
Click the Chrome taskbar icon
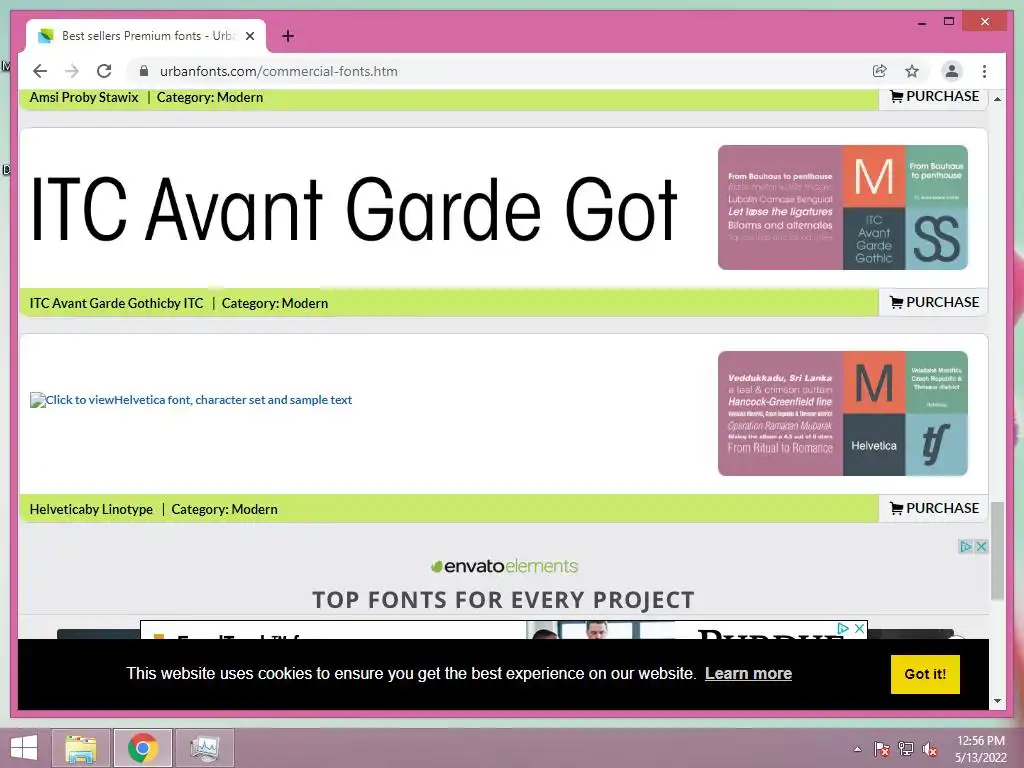(x=143, y=748)
